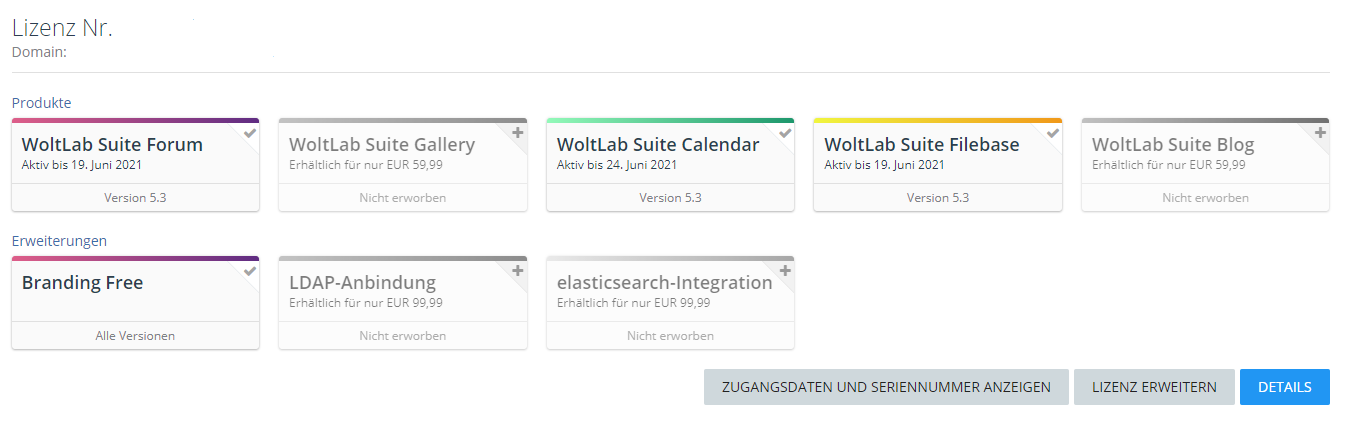The height and width of the screenshot is (422, 1345).
Task: Click the plus icon on elasticsearch-Integration card
Action: pos(785,271)
